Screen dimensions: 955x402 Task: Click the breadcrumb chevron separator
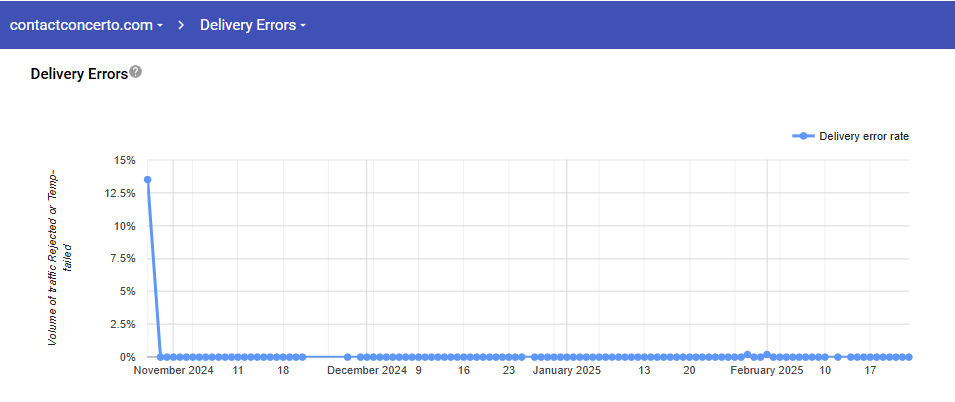181,25
